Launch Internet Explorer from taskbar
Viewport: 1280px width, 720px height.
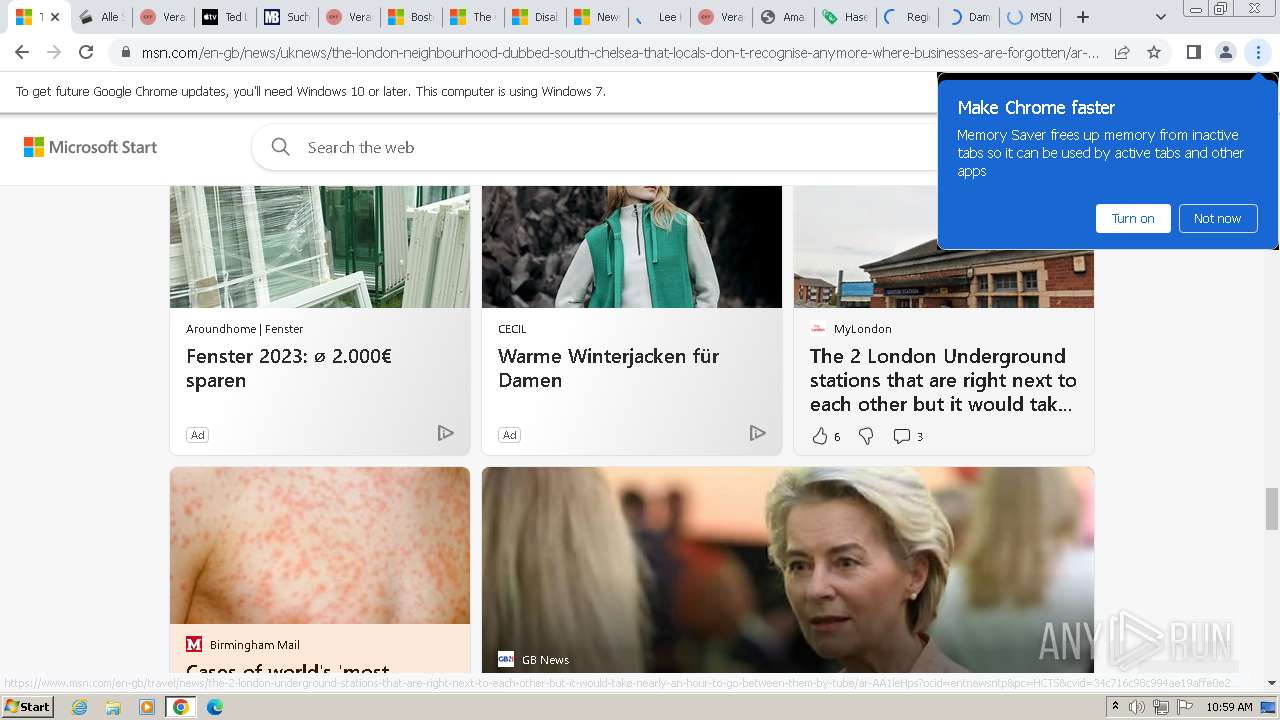point(79,707)
